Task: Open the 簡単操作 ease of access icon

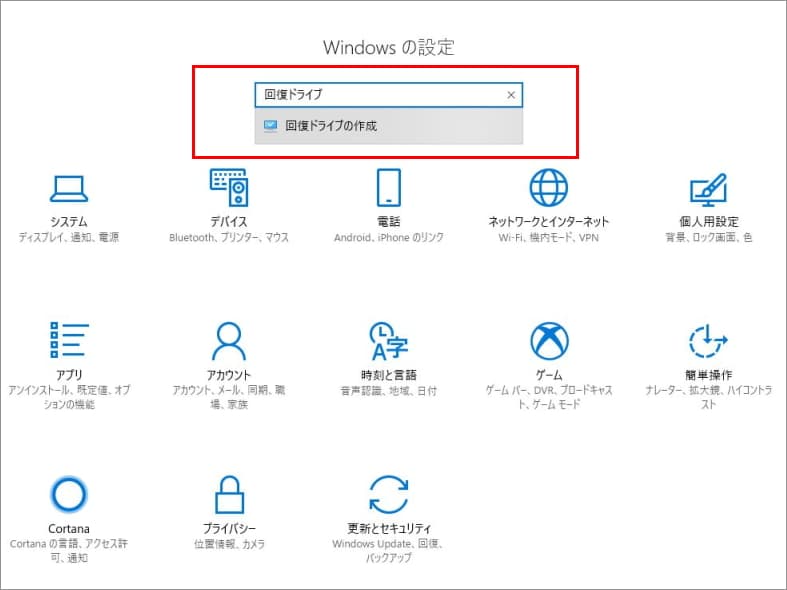Action: pyautogui.click(x=708, y=341)
